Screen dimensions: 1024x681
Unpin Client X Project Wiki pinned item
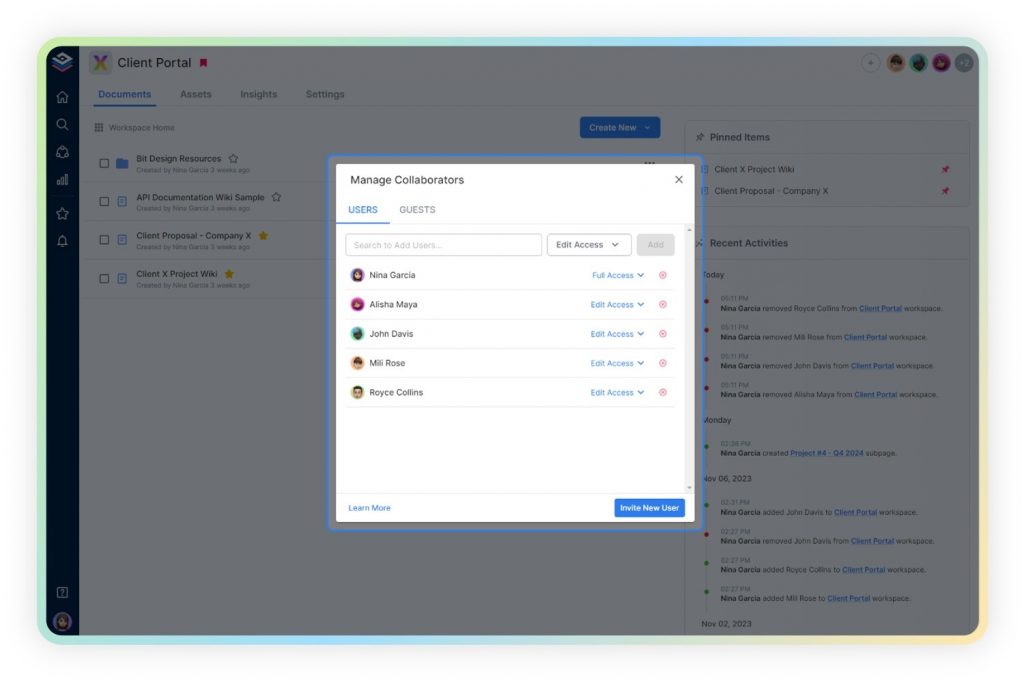(944, 170)
